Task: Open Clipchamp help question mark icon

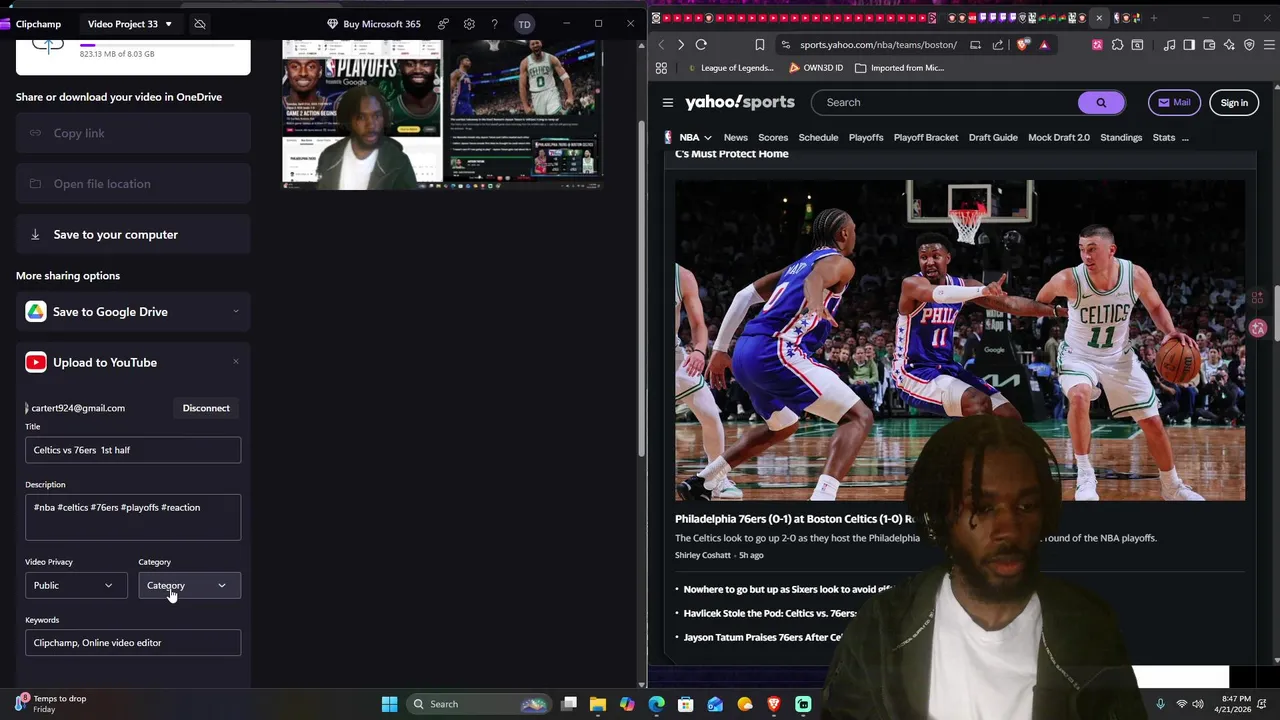Action: click(x=494, y=24)
